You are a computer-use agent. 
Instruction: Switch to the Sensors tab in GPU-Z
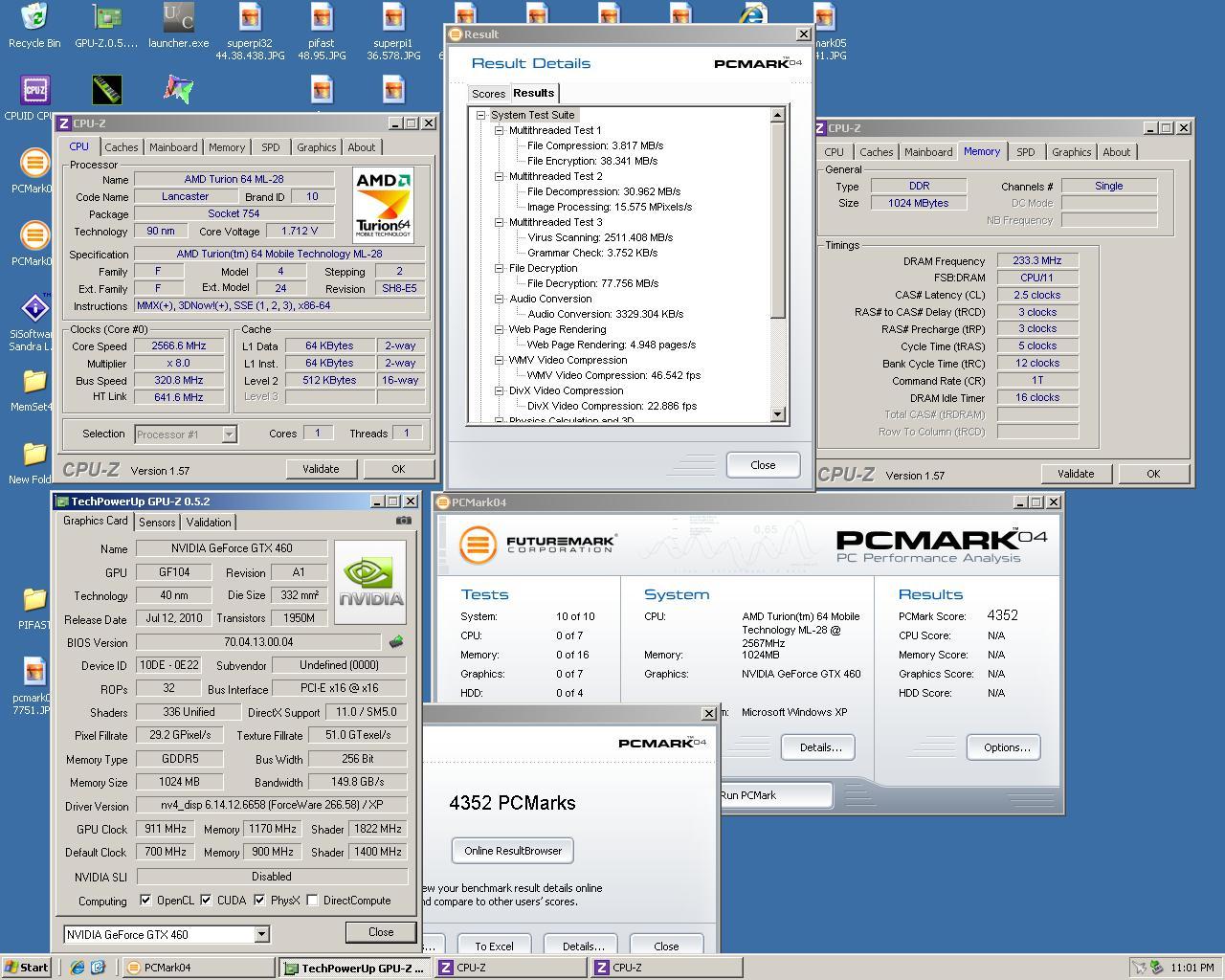[157, 523]
